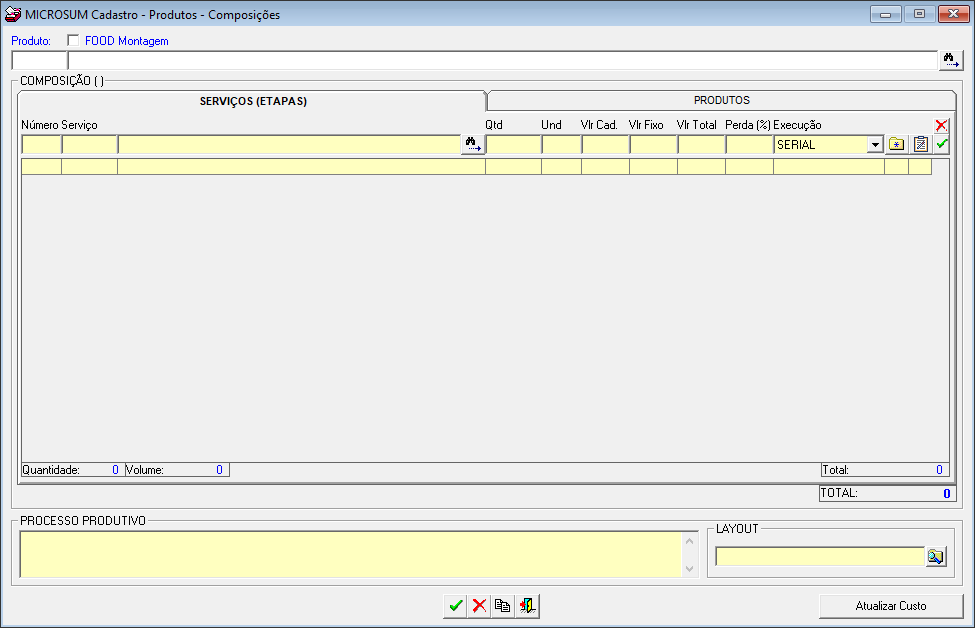
Task: Click the red X above the Execução row
Action: coord(941,126)
